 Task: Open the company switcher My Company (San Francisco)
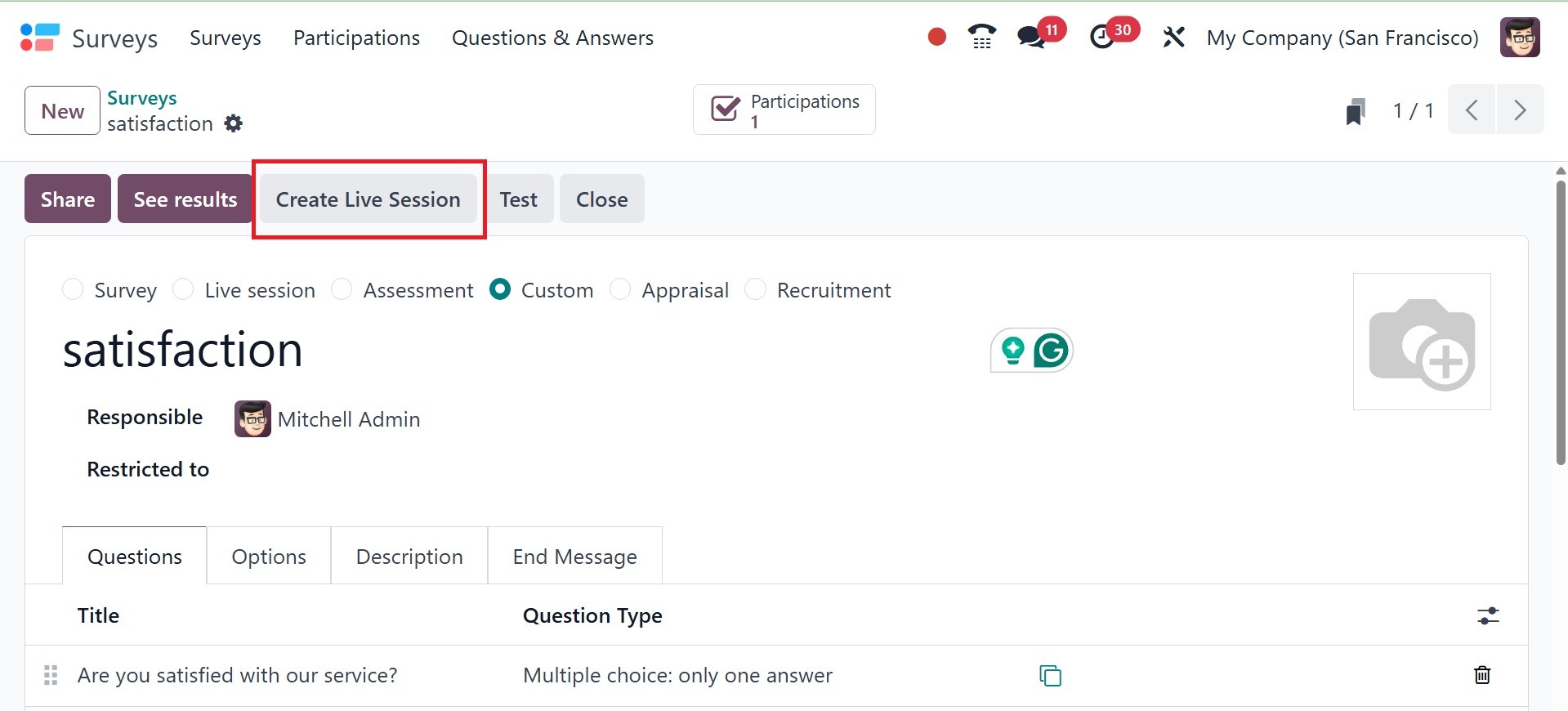(1342, 38)
